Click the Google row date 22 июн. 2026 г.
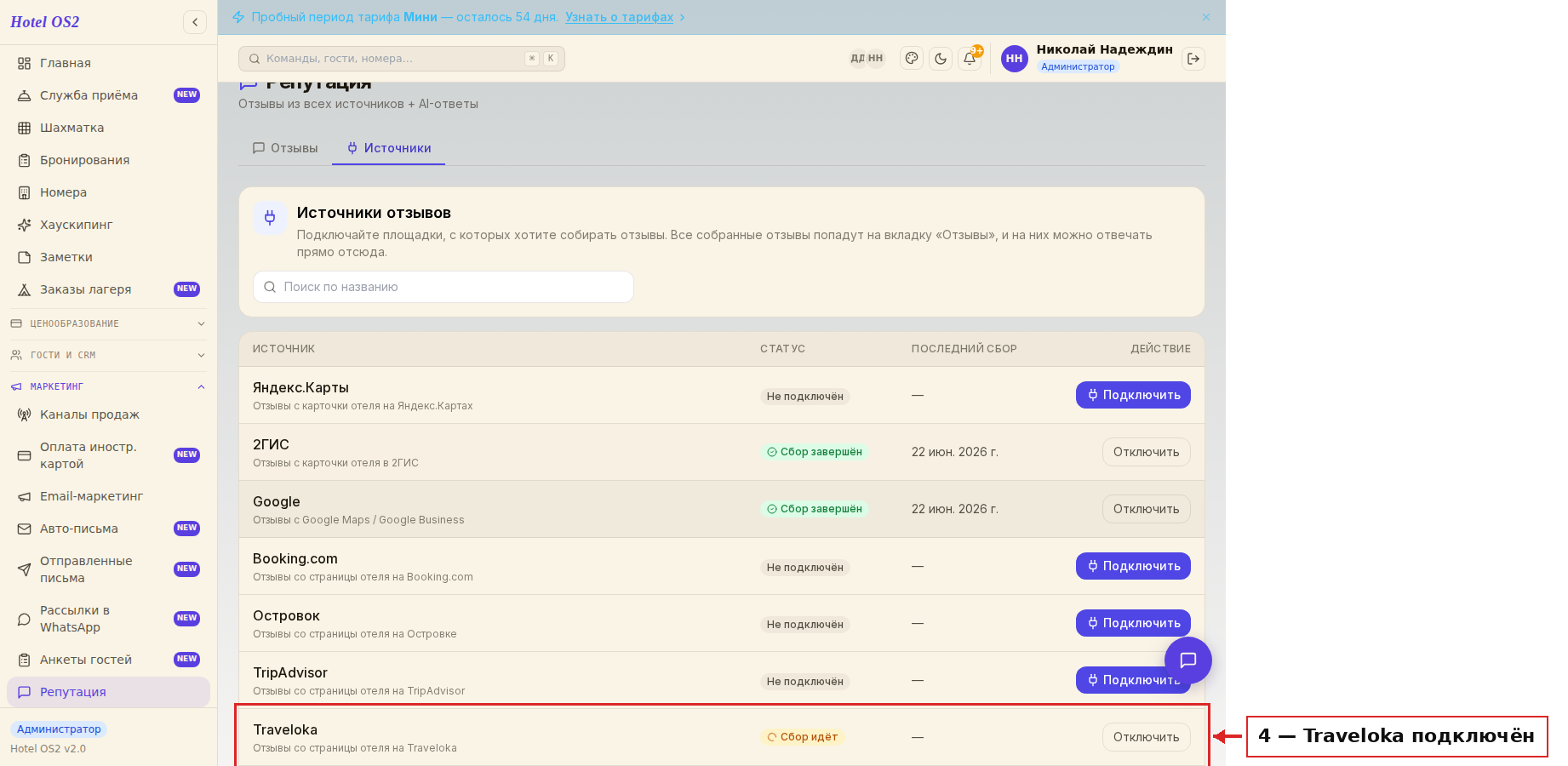Image resolution: width=1568 pixels, height=766 pixels. 955,509
